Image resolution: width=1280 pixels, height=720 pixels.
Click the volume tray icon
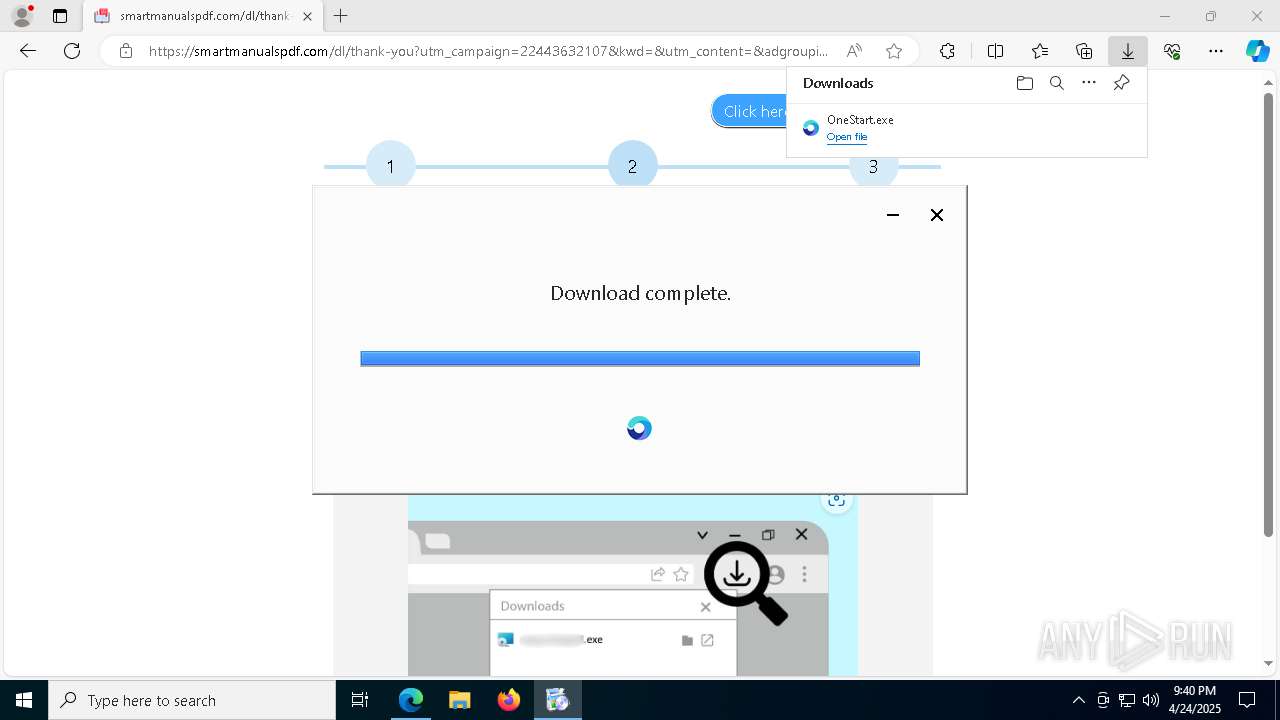pyautogui.click(x=1150, y=700)
